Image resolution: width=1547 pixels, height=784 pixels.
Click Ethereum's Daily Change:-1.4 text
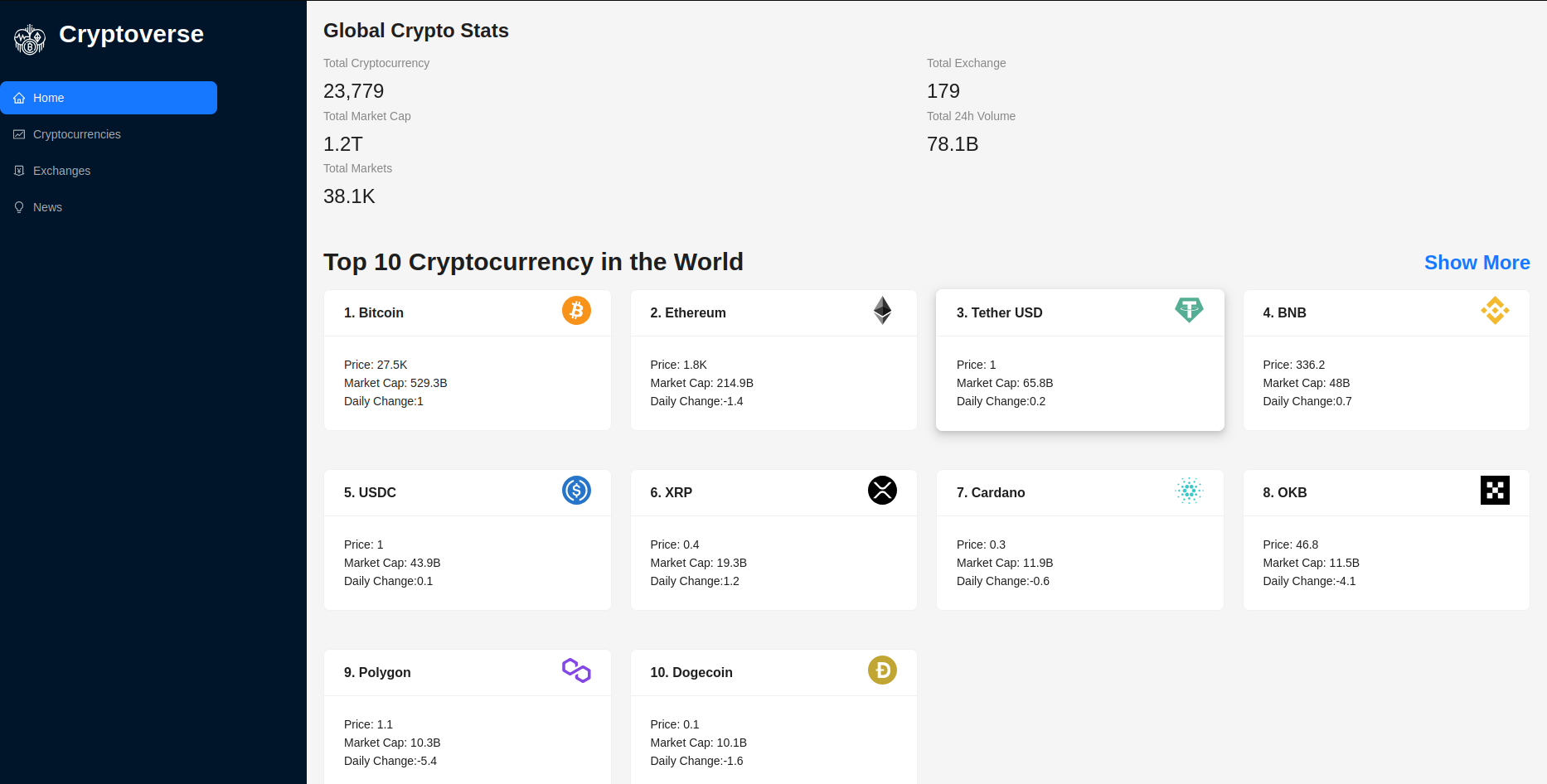click(696, 401)
